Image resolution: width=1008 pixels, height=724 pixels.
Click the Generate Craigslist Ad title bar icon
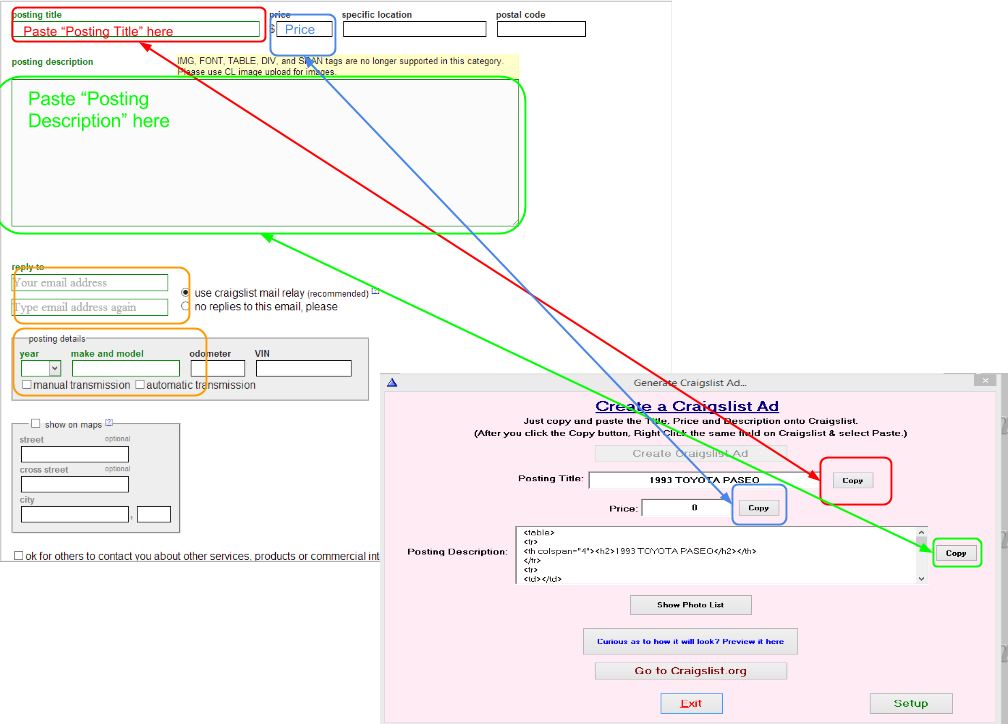(x=392, y=383)
